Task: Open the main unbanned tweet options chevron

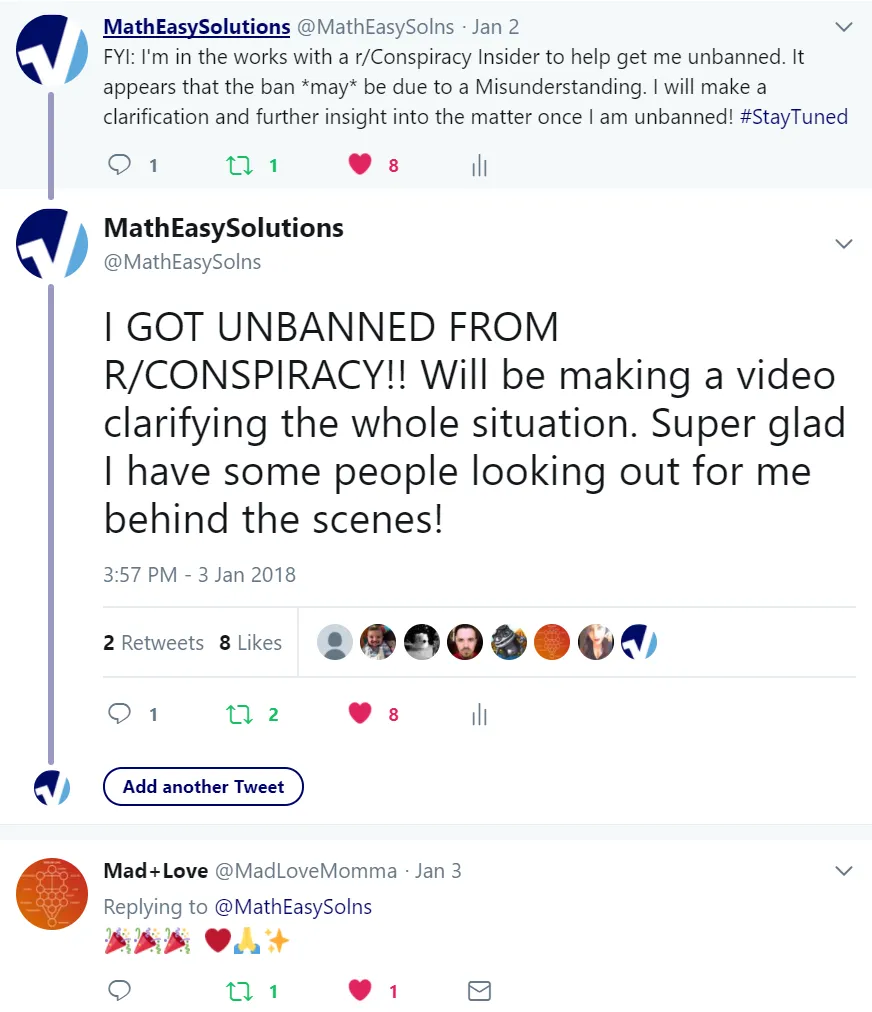Action: 844,244
